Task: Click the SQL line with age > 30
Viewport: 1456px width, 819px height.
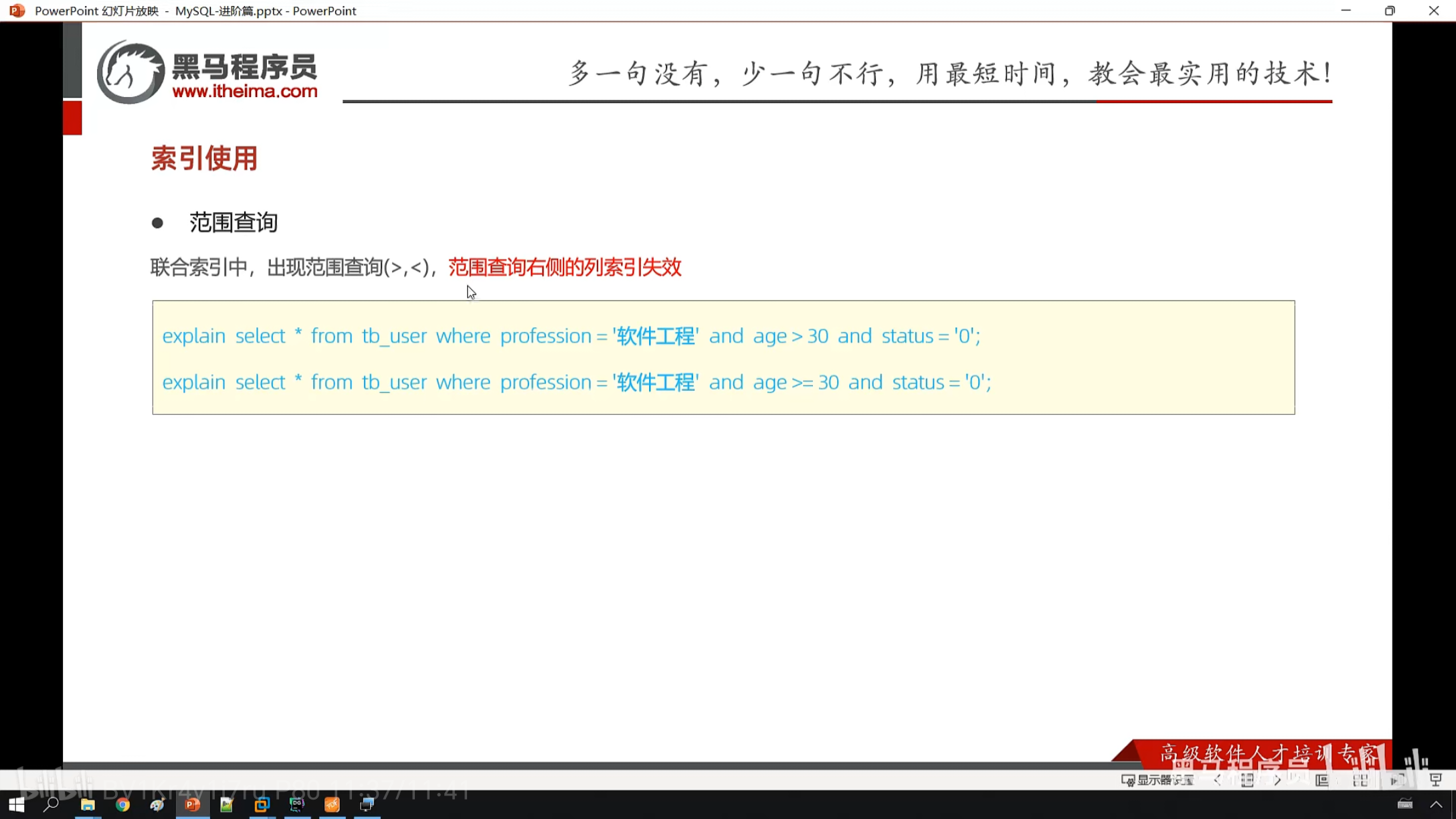Action: pyautogui.click(x=571, y=336)
